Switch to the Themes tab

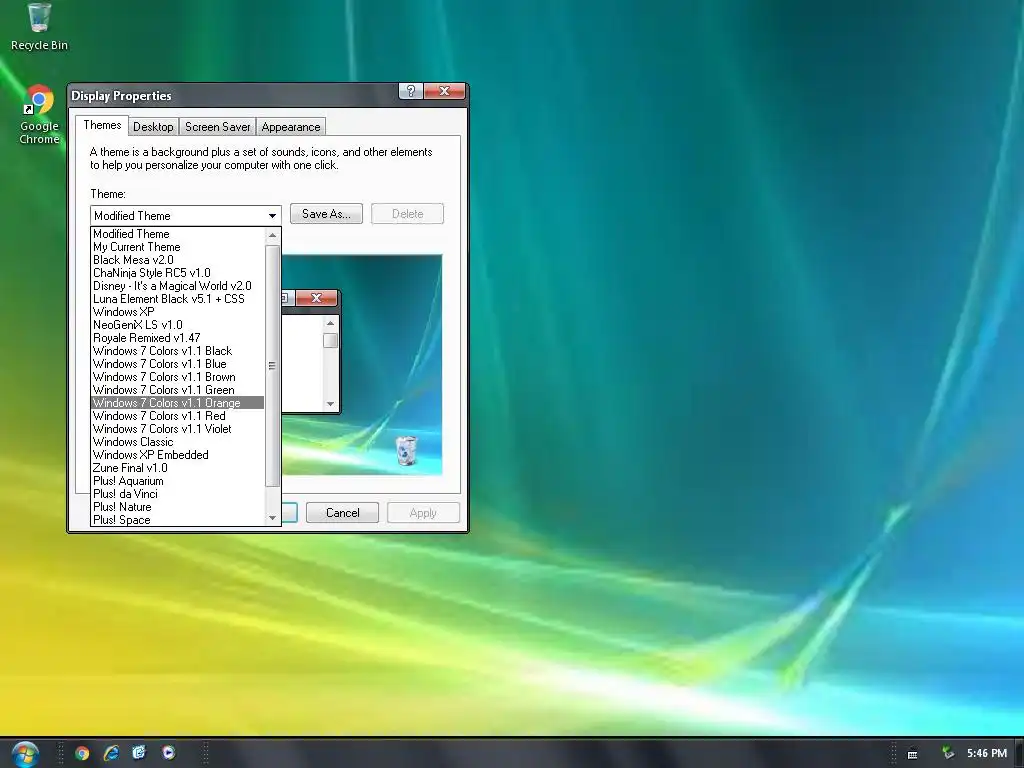click(102, 125)
